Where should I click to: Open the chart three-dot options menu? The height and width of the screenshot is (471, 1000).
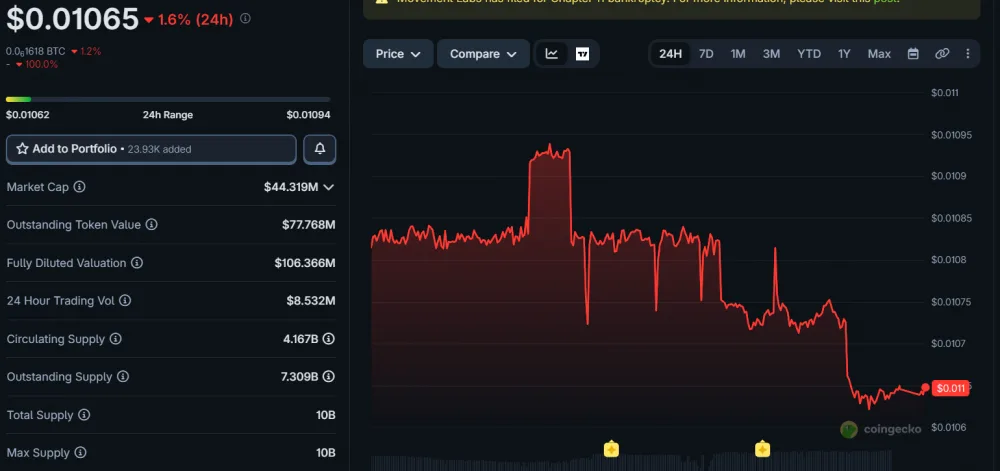click(967, 54)
